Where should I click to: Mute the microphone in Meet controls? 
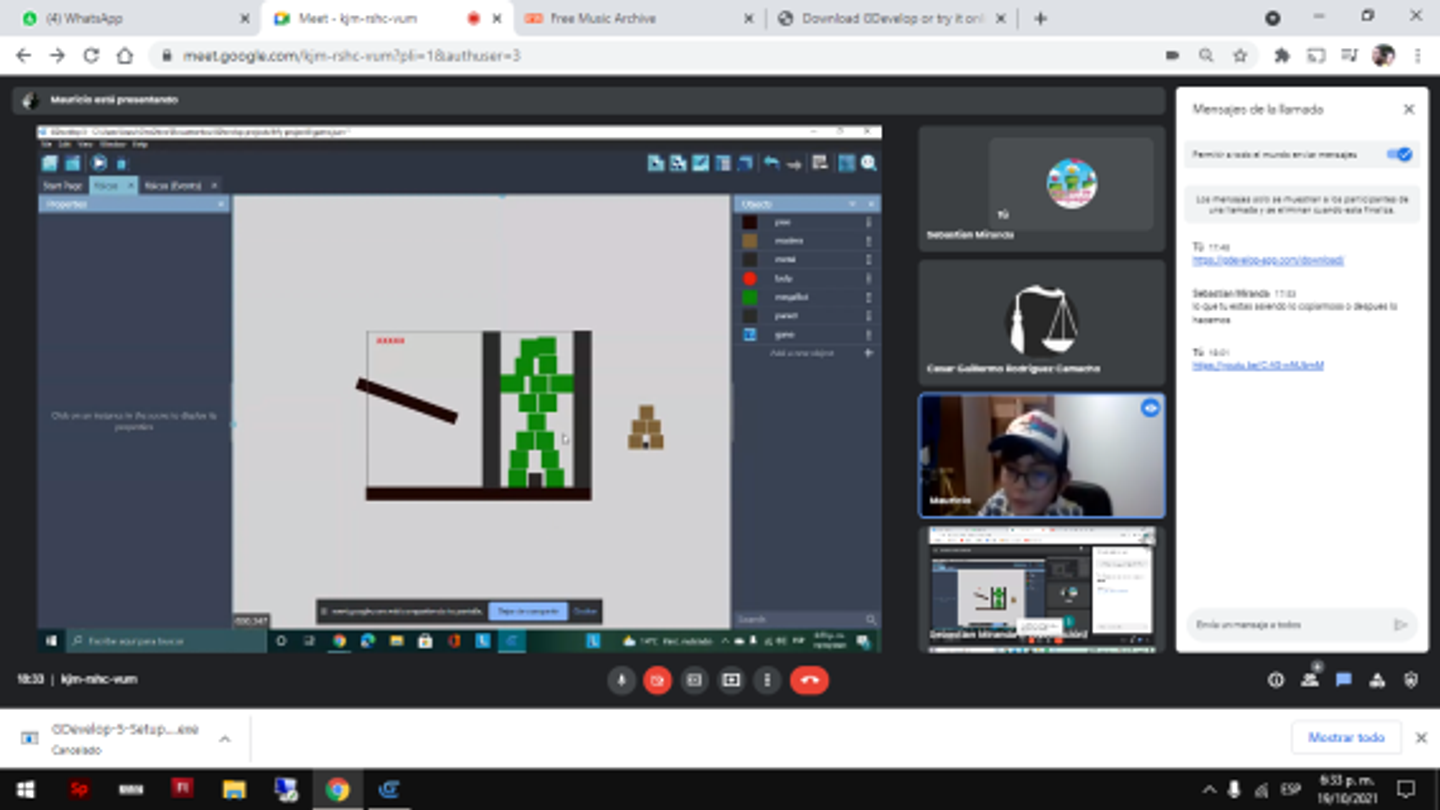[x=621, y=680]
